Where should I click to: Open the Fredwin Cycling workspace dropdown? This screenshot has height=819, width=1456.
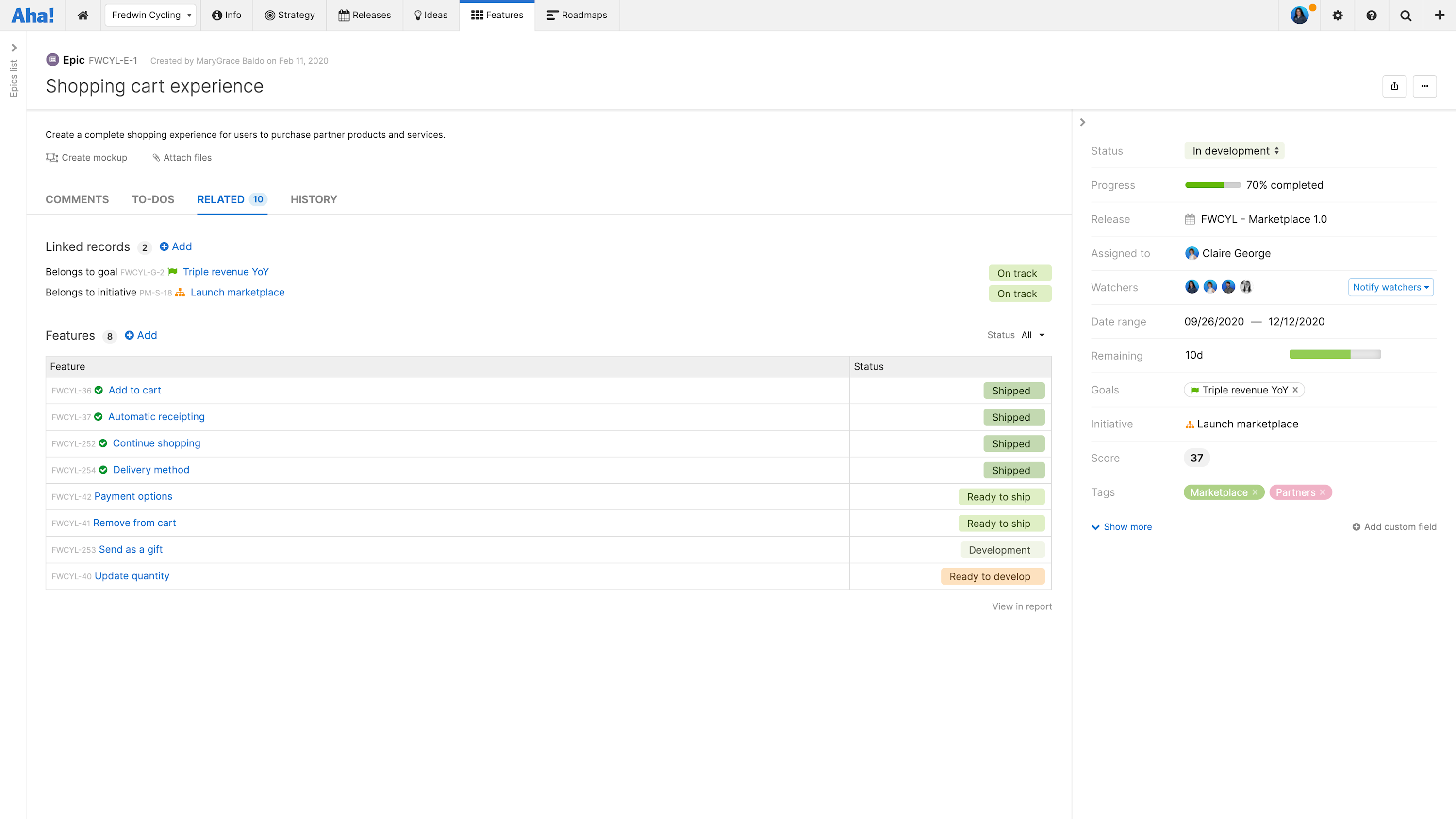click(x=150, y=15)
